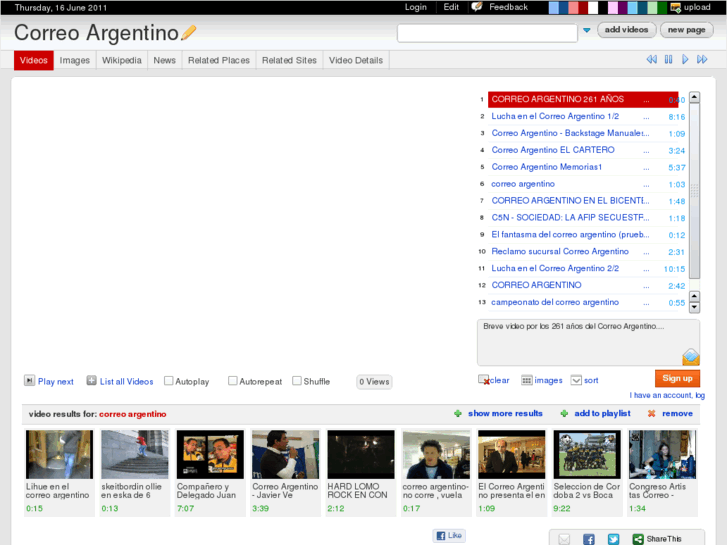The height and width of the screenshot is (545, 727).
Task: Click the Edit link in top bar
Action: pos(451,7)
